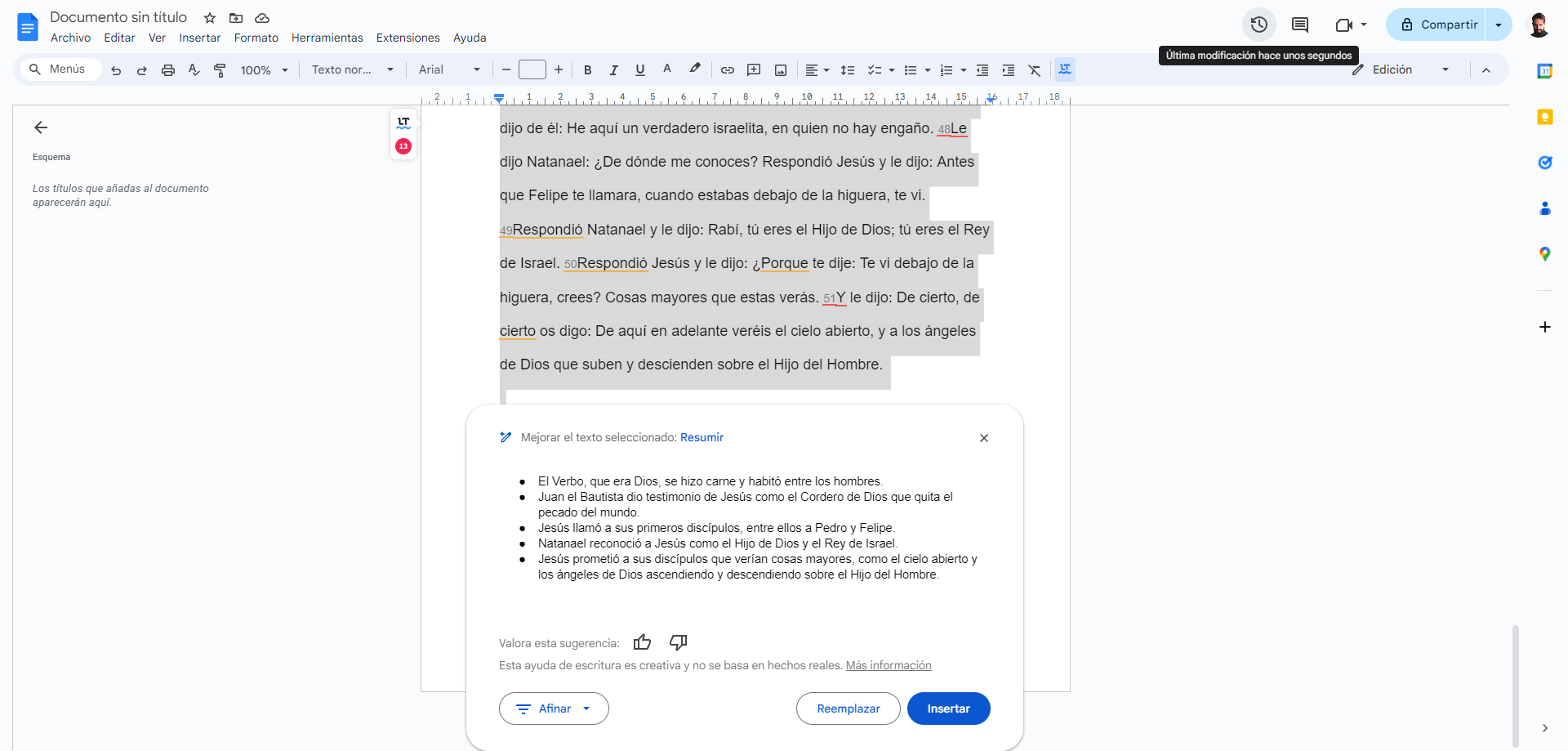Image resolution: width=1568 pixels, height=751 pixels.
Task: Open Google Keep in the side panel
Action: click(x=1545, y=117)
